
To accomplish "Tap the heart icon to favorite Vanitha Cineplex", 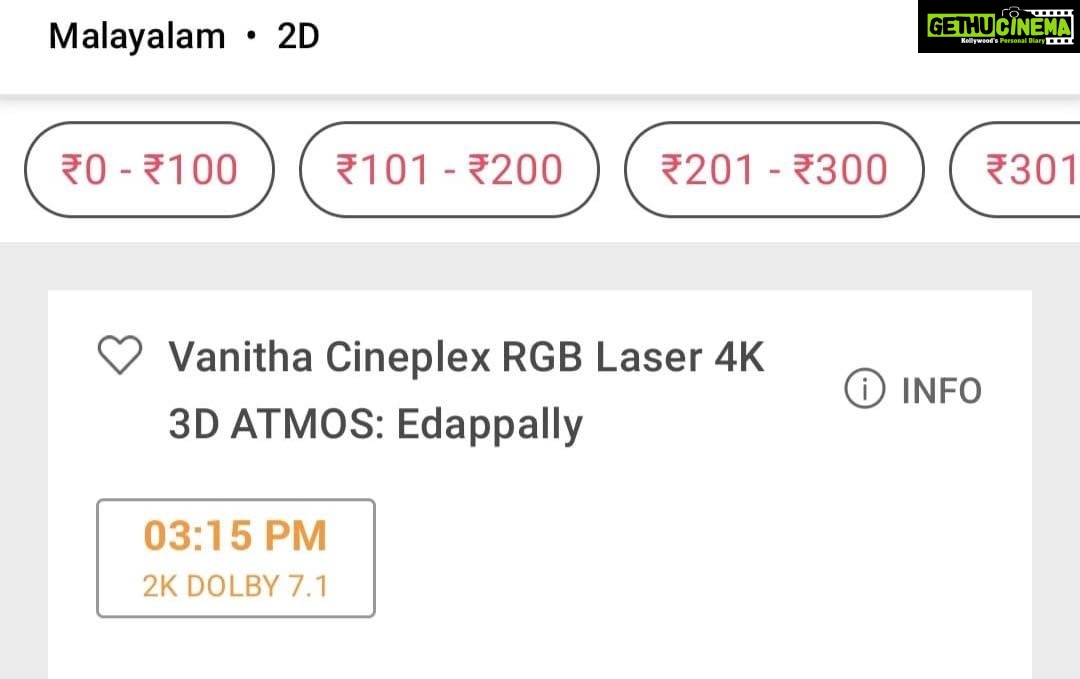I will (120, 357).
